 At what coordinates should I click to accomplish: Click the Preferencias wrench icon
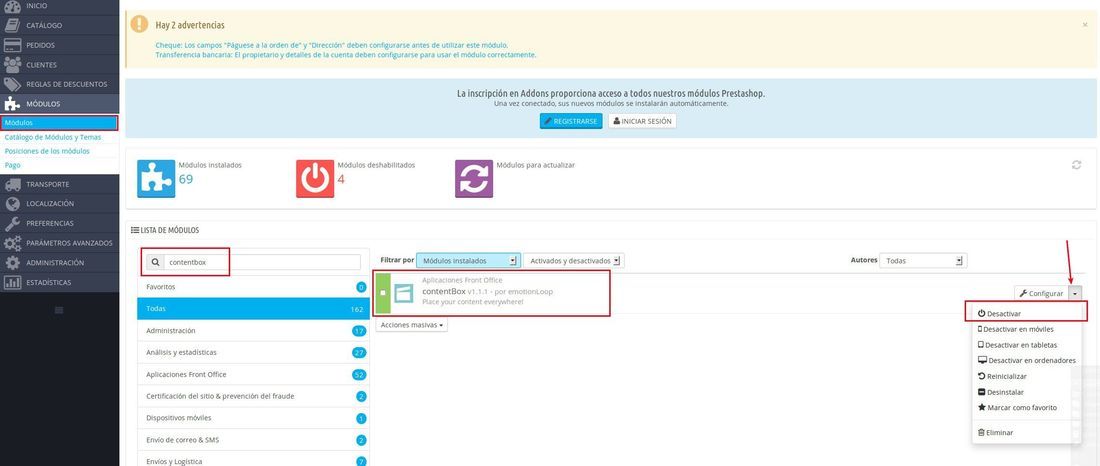(13, 223)
